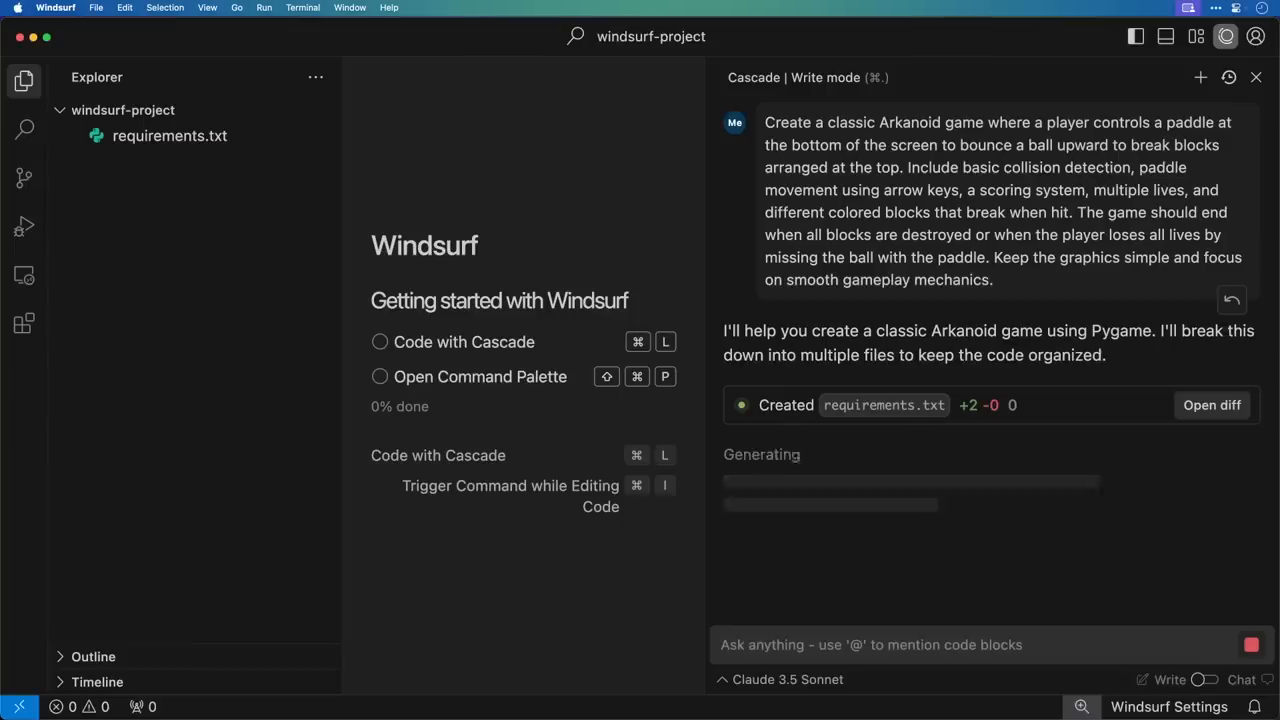Open notifications bell in status bar
Viewport: 1280px width, 720px height.
(x=1254, y=707)
